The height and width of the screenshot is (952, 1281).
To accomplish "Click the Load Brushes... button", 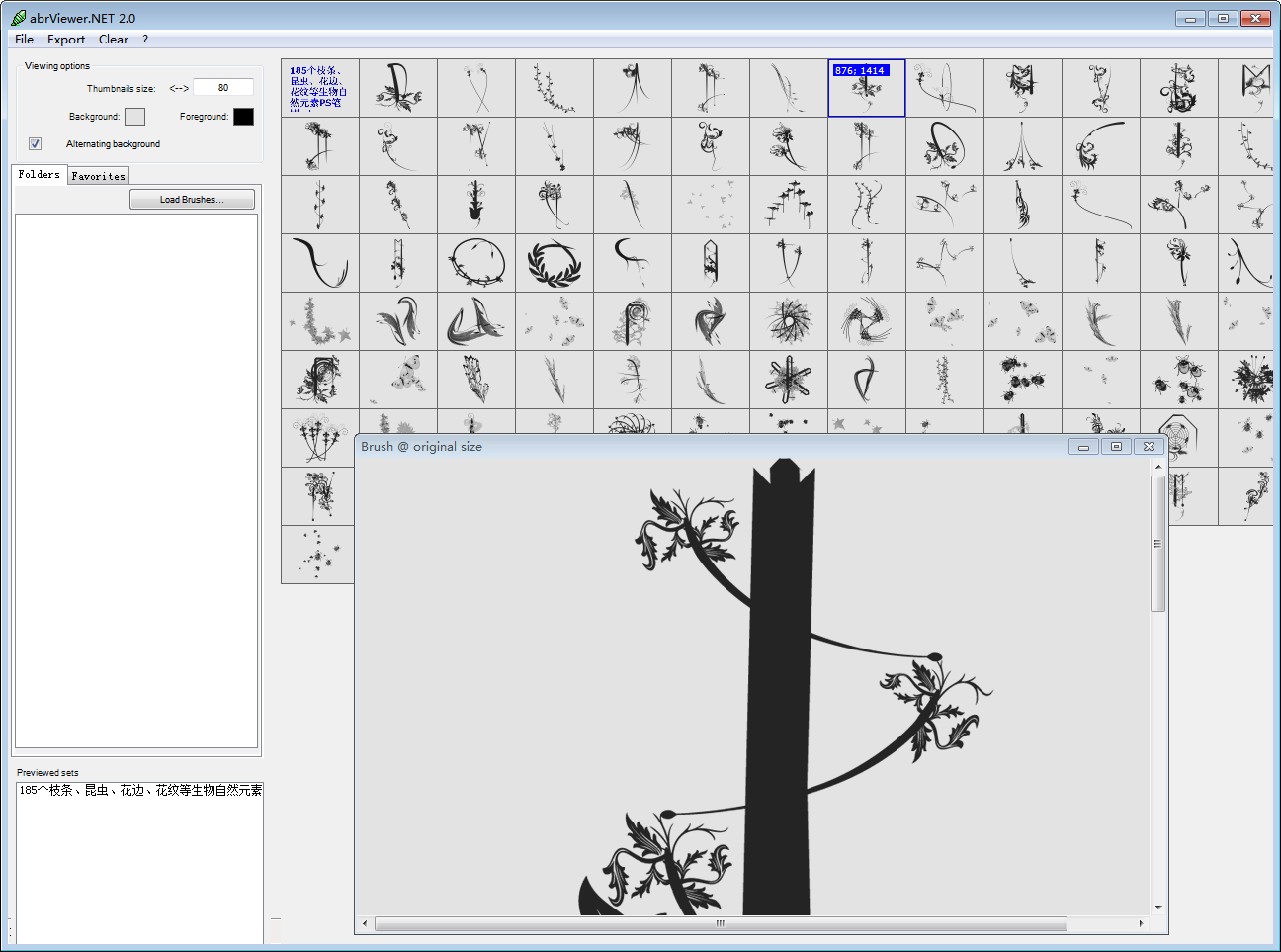I will tap(192, 200).
